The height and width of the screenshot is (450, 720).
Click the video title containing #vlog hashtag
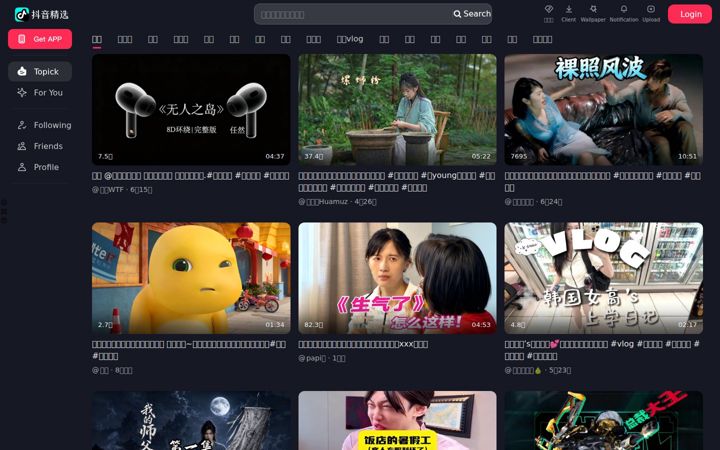[x=602, y=350]
